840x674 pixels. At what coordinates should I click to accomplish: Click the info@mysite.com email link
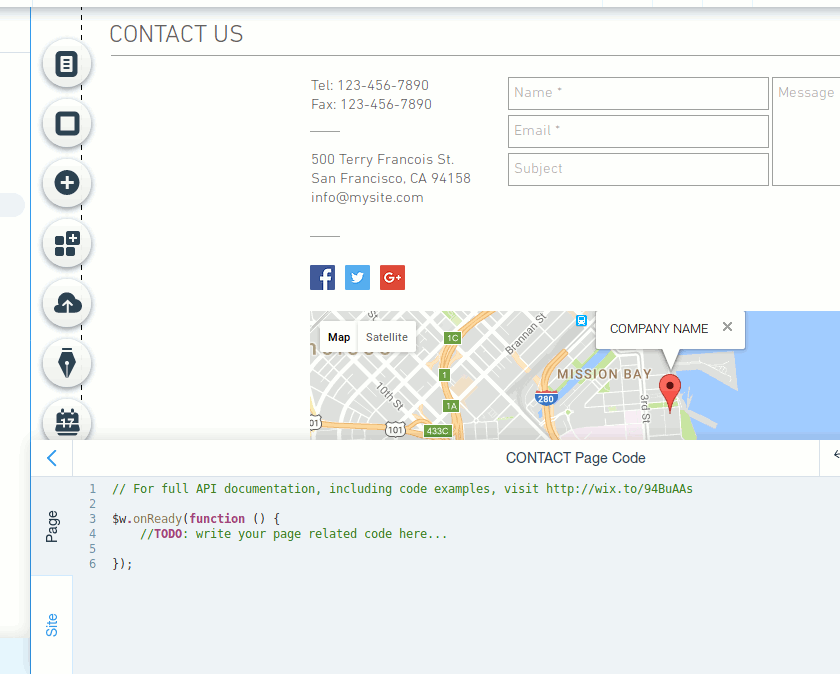point(366,197)
